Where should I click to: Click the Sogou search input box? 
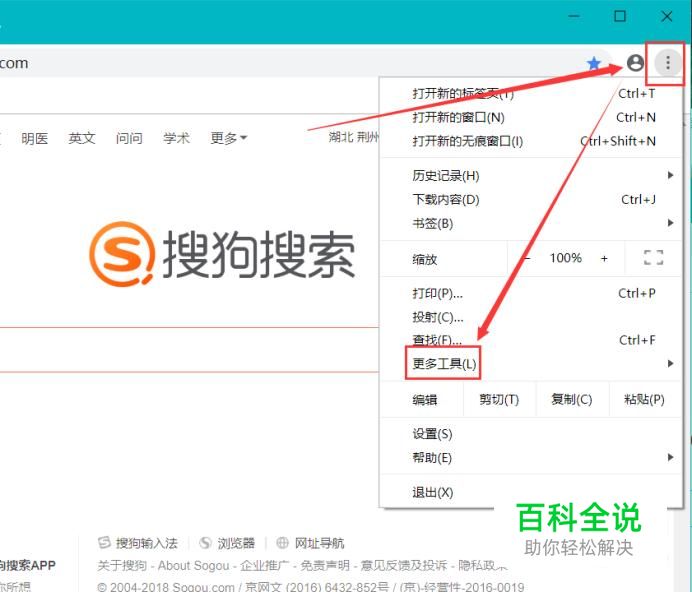(x=189, y=350)
